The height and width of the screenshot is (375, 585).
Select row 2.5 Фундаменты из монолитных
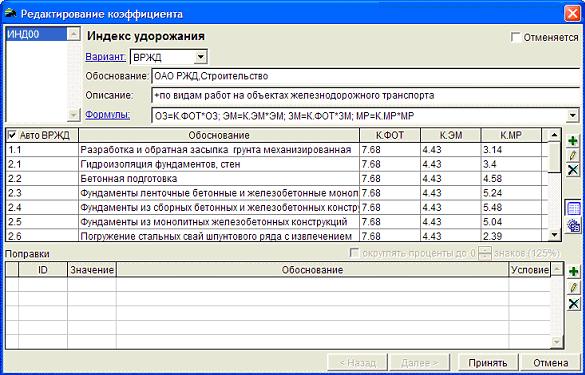[277, 222]
